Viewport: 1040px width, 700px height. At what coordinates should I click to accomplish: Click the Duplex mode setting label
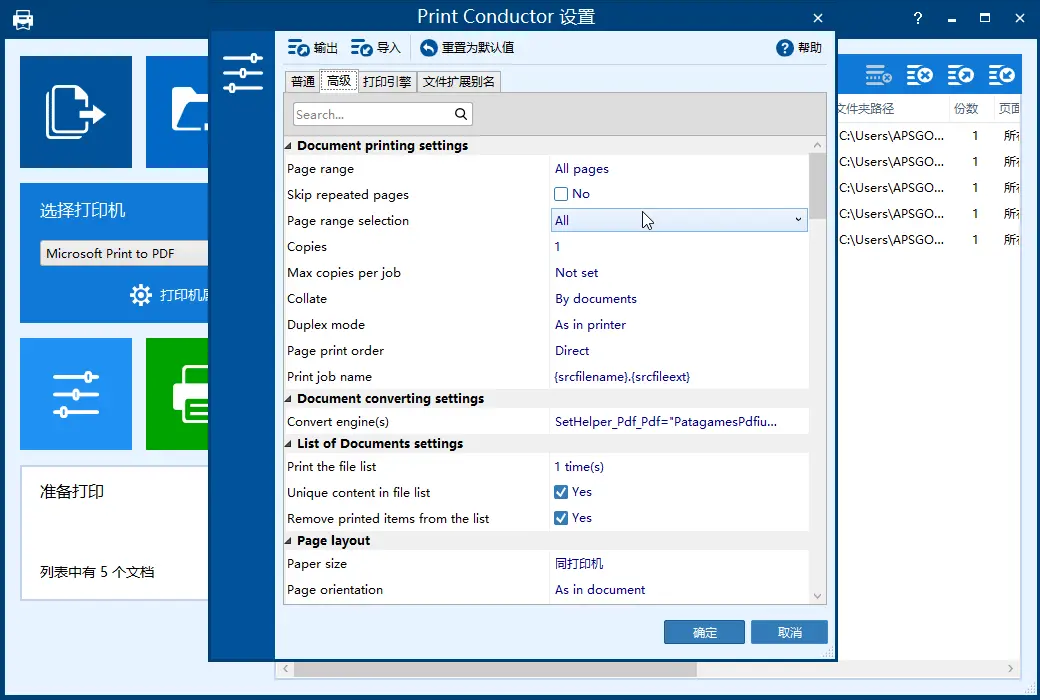pyautogui.click(x=326, y=324)
